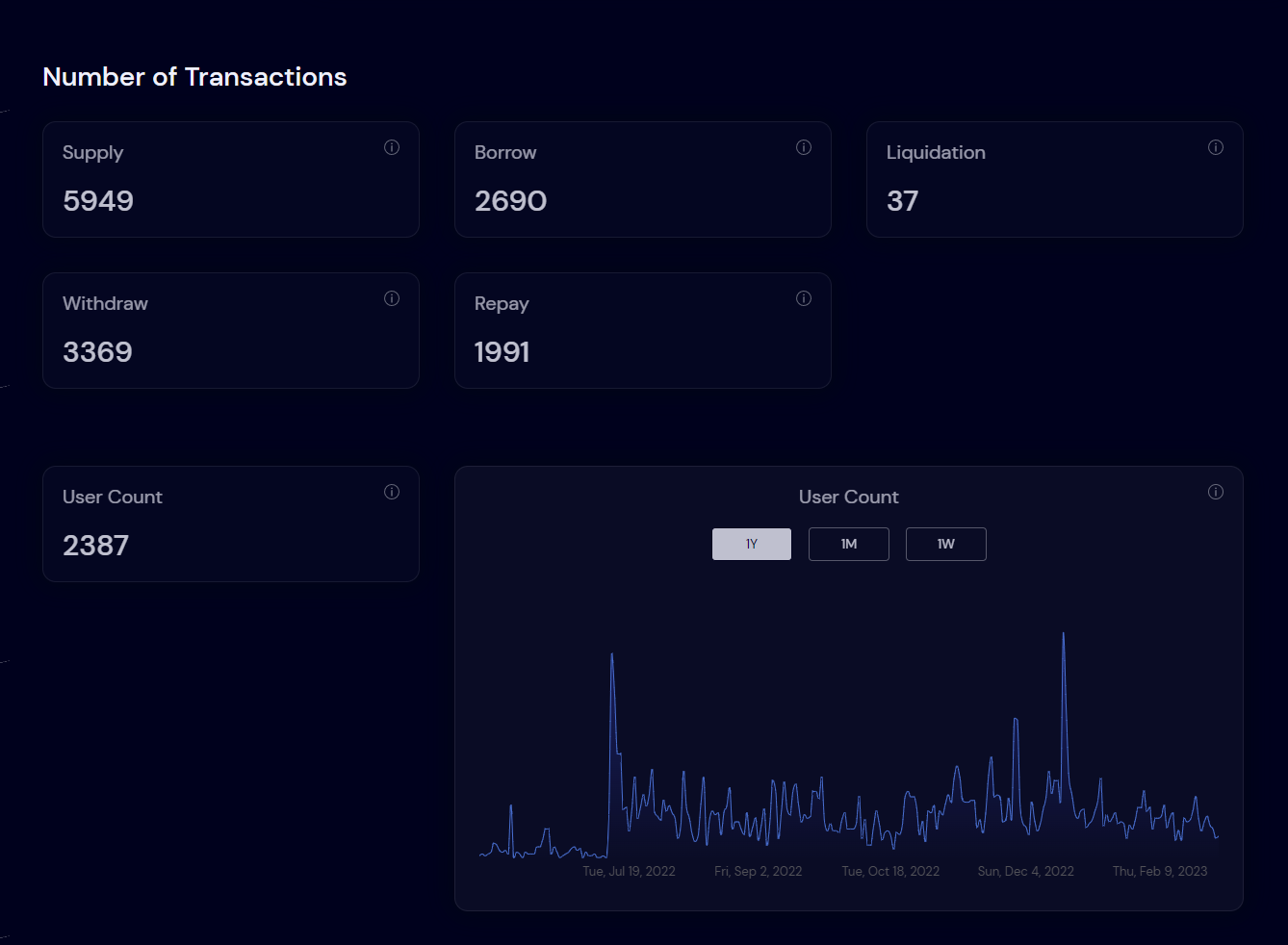Click the User Count total 2387
Viewport: 1288px width, 945px height.
(x=95, y=545)
